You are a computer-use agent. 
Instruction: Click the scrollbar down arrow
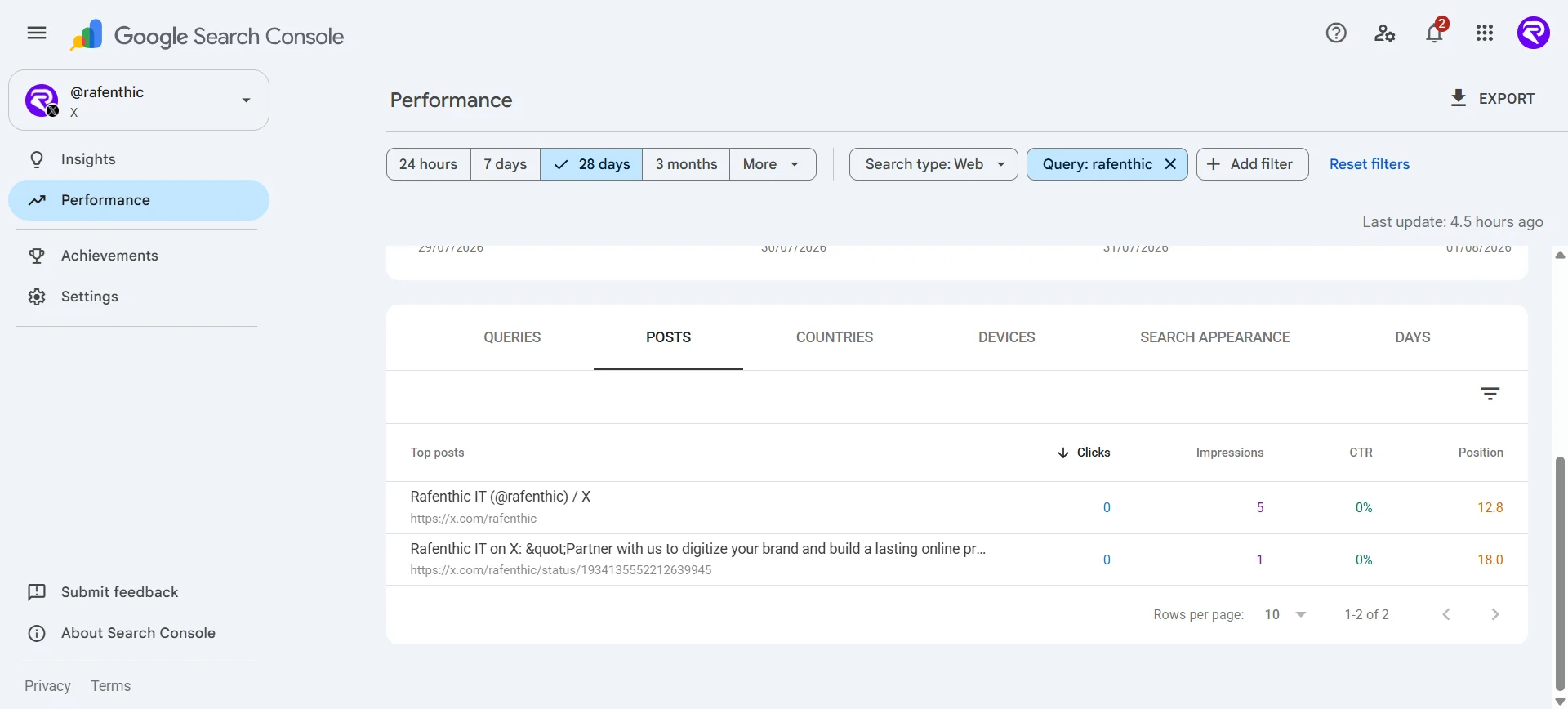1560,702
